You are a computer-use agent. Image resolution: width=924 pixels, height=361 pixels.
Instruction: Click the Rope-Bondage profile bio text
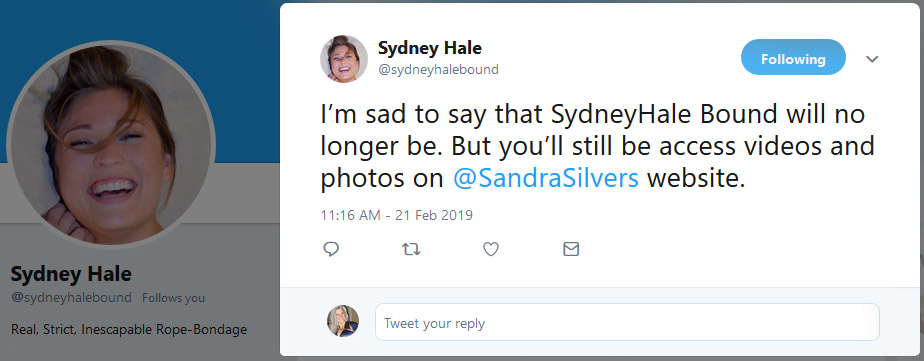click(x=128, y=329)
